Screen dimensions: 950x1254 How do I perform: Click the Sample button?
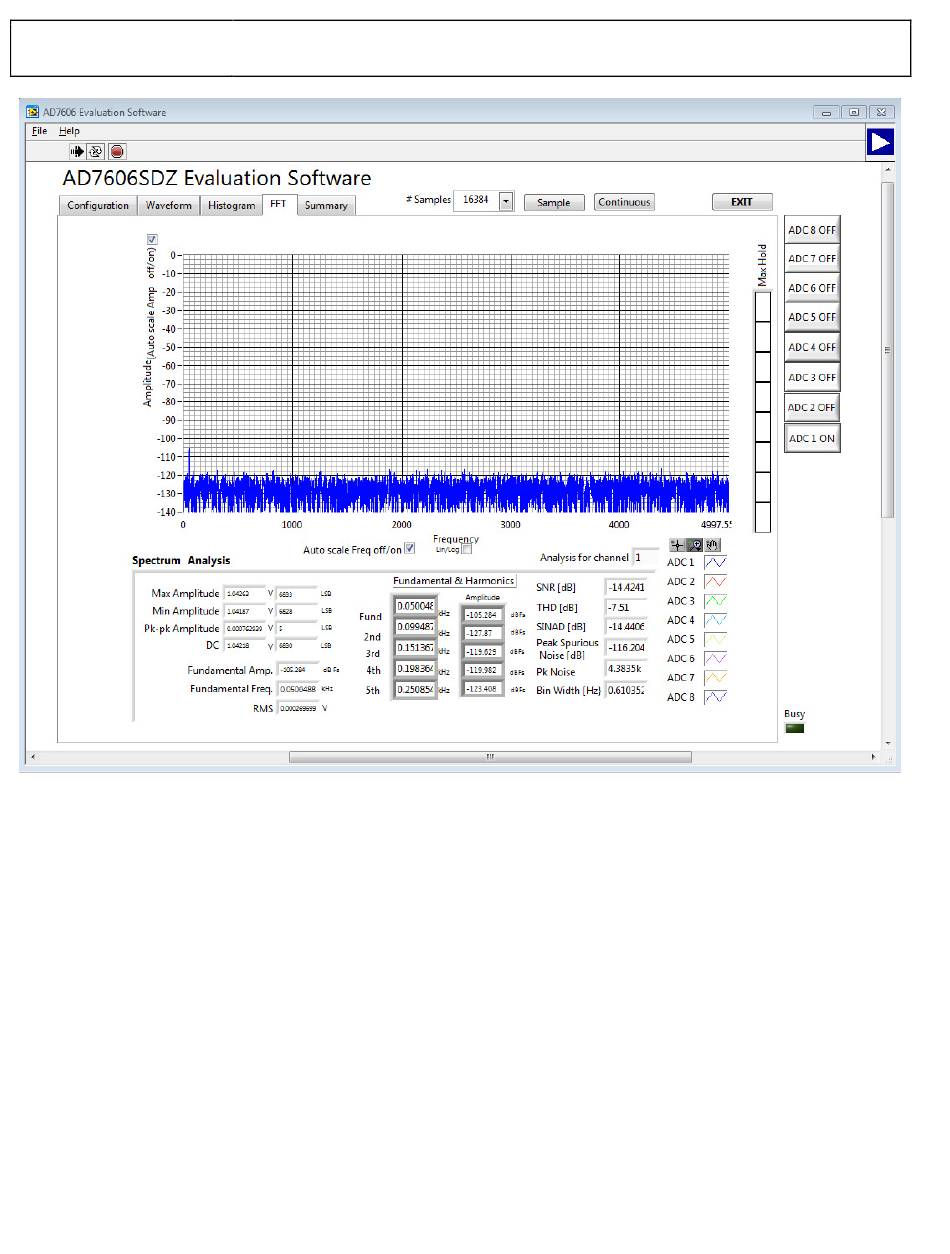(554, 202)
